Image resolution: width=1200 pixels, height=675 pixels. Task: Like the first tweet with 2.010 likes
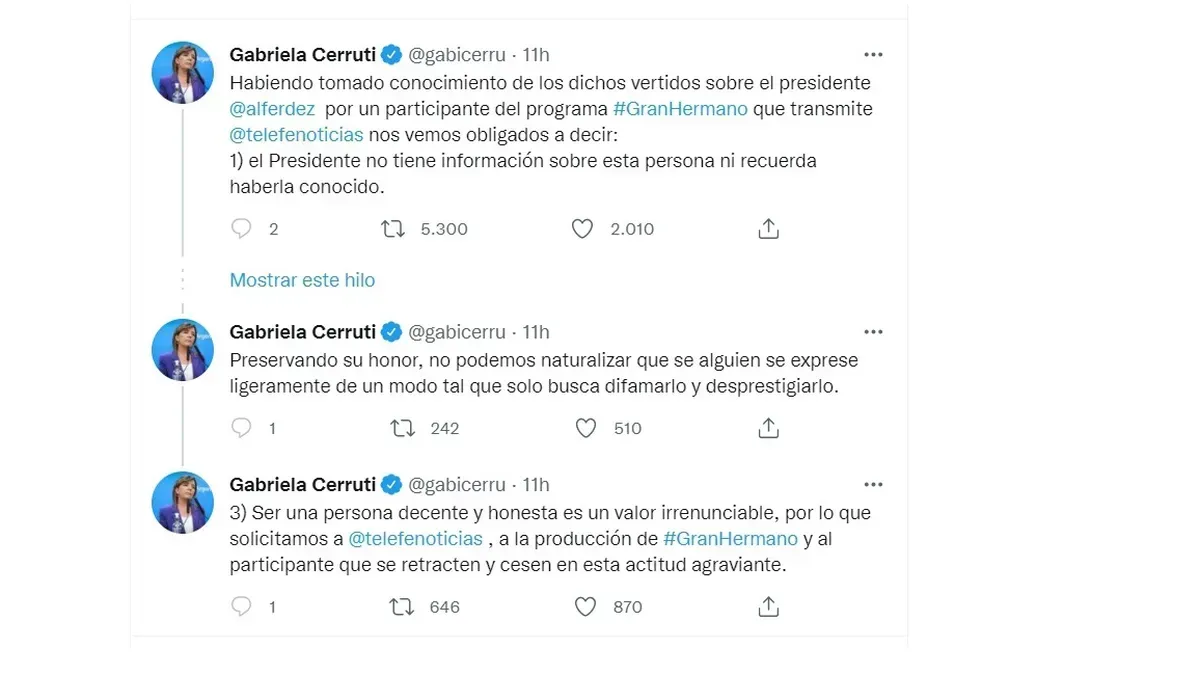tap(582, 229)
